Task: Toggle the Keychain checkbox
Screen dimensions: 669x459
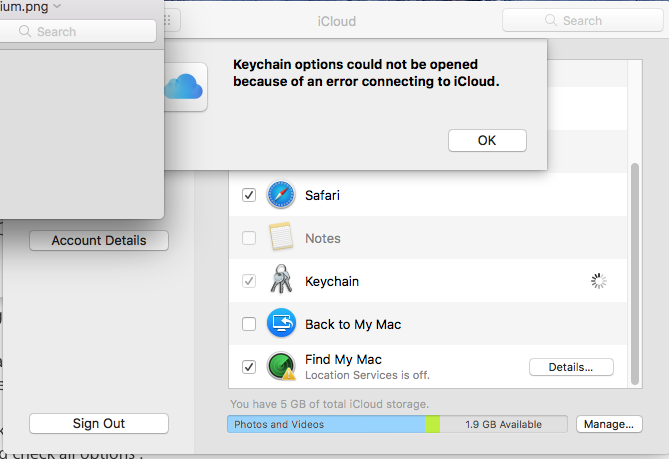Action: point(249,281)
